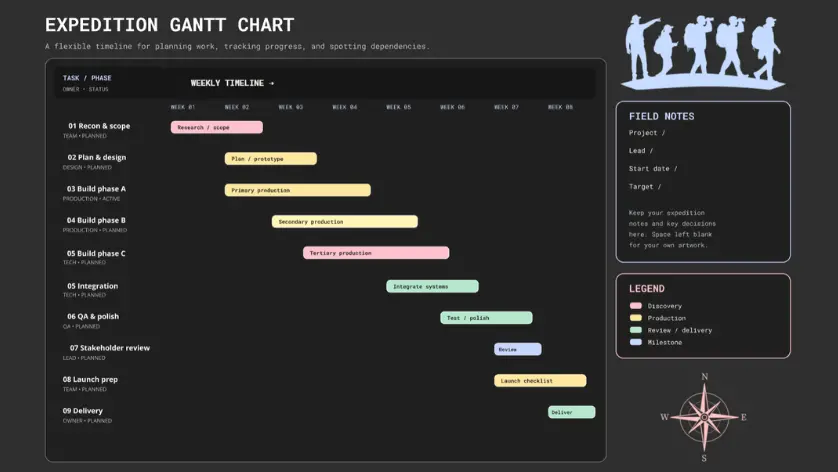Image resolution: width=838 pixels, height=472 pixels.
Task: Click the TASK / PHASE header label
Action: (87, 78)
